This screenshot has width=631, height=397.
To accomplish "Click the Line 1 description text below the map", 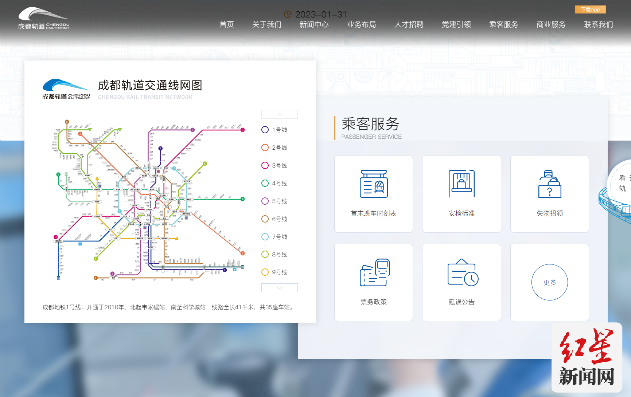I will click(x=167, y=307).
